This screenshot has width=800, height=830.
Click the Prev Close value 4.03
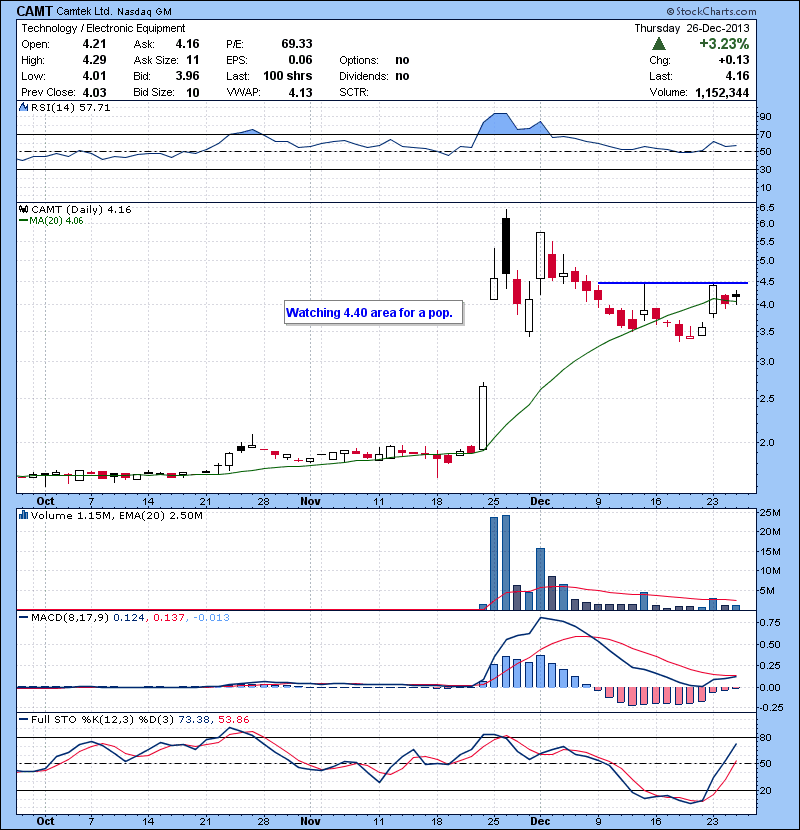[94, 92]
